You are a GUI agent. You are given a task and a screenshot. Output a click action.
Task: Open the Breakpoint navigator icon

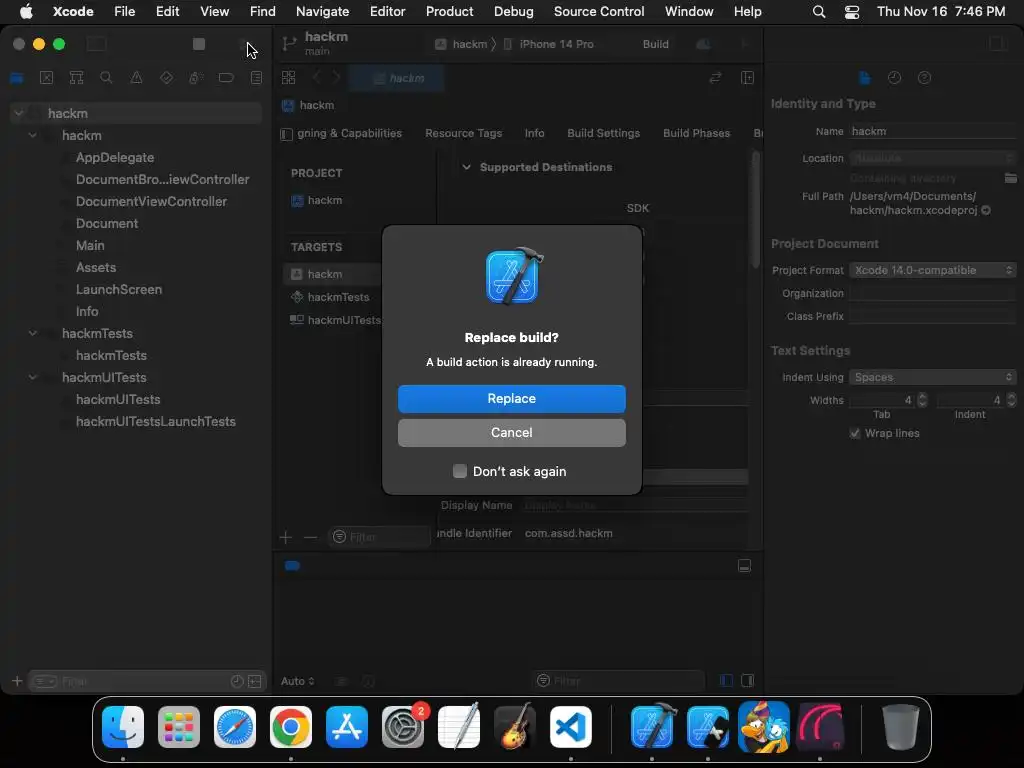click(x=226, y=78)
